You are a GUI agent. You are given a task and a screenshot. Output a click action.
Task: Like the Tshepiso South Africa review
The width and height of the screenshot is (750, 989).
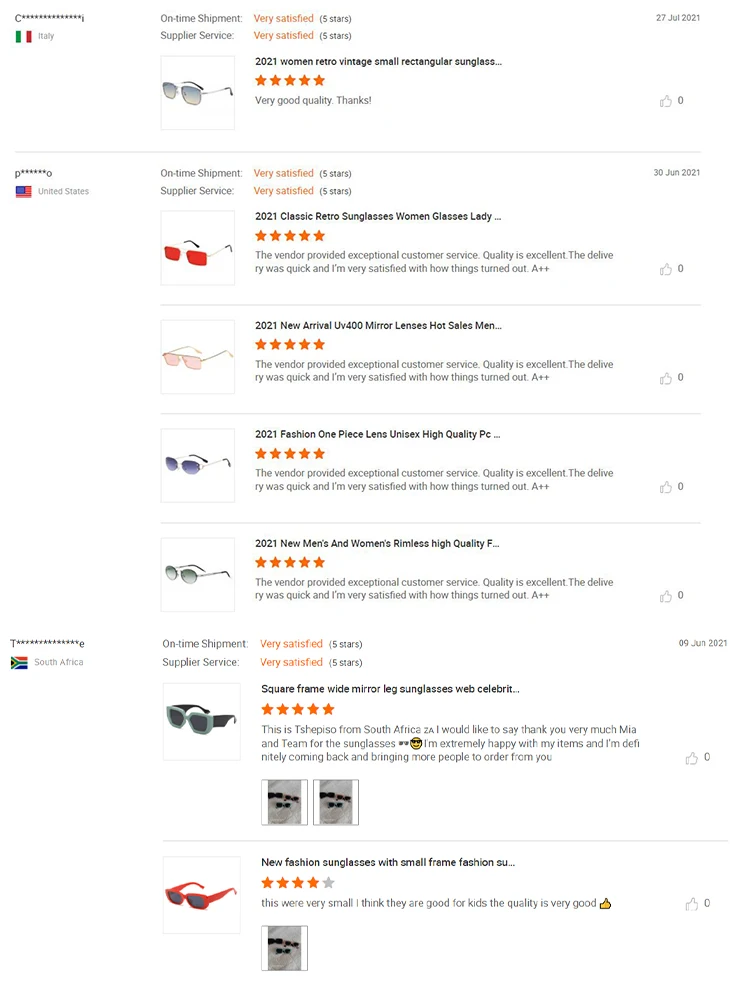692,758
